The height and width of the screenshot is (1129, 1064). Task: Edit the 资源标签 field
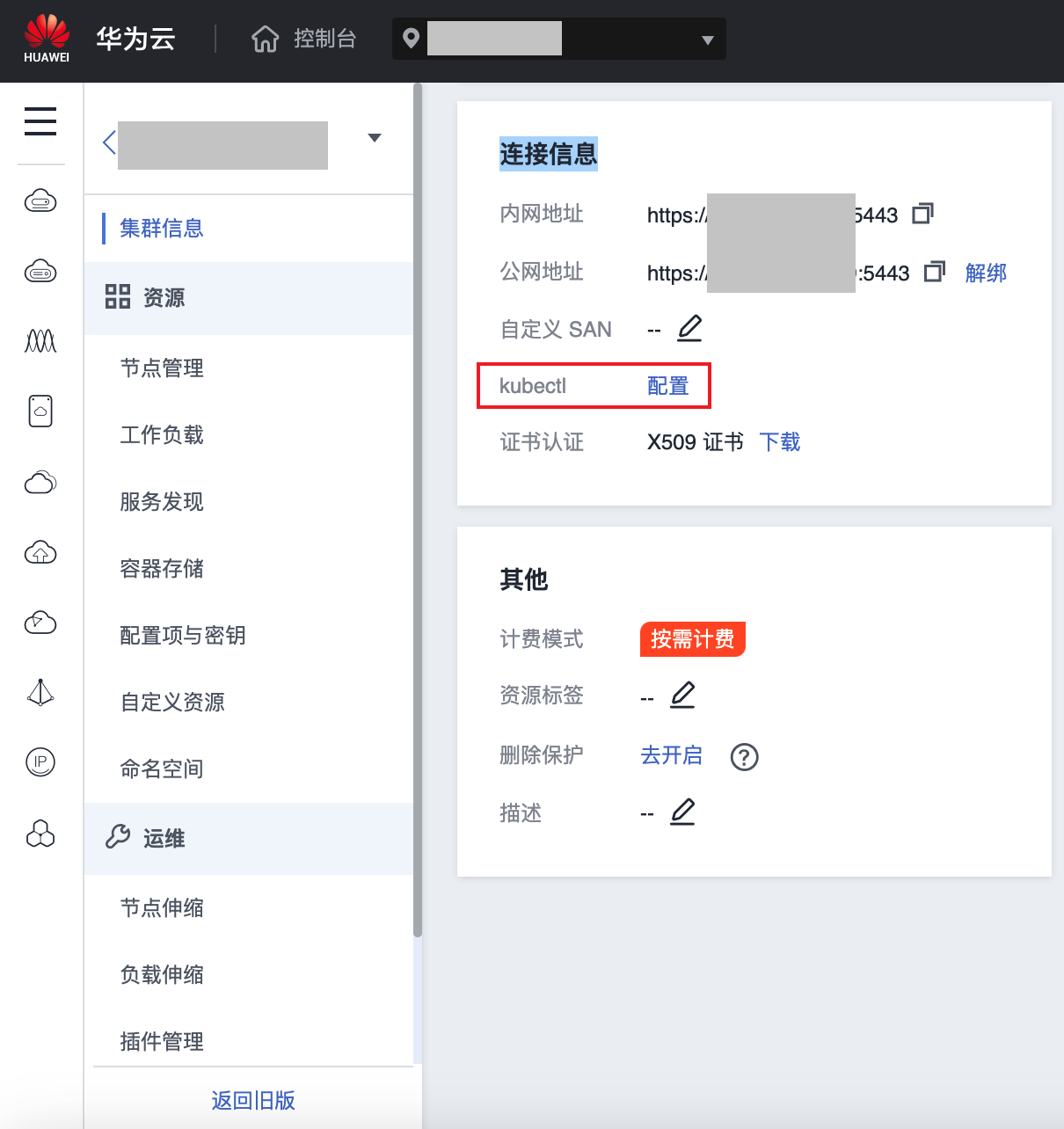point(682,696)
